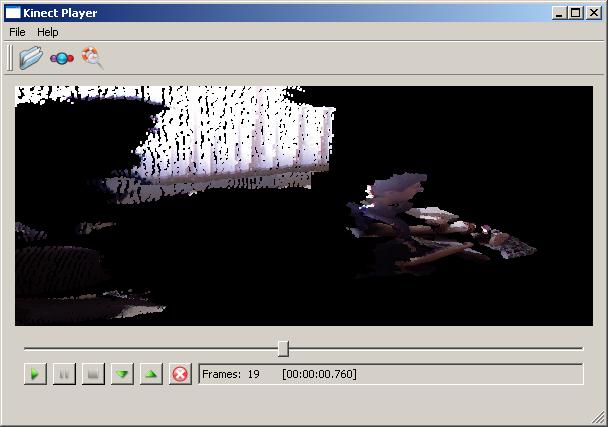This screenshot has height=427, width=608.
Task: Close the Kinect Player window
Action: (x=594, y=13)
